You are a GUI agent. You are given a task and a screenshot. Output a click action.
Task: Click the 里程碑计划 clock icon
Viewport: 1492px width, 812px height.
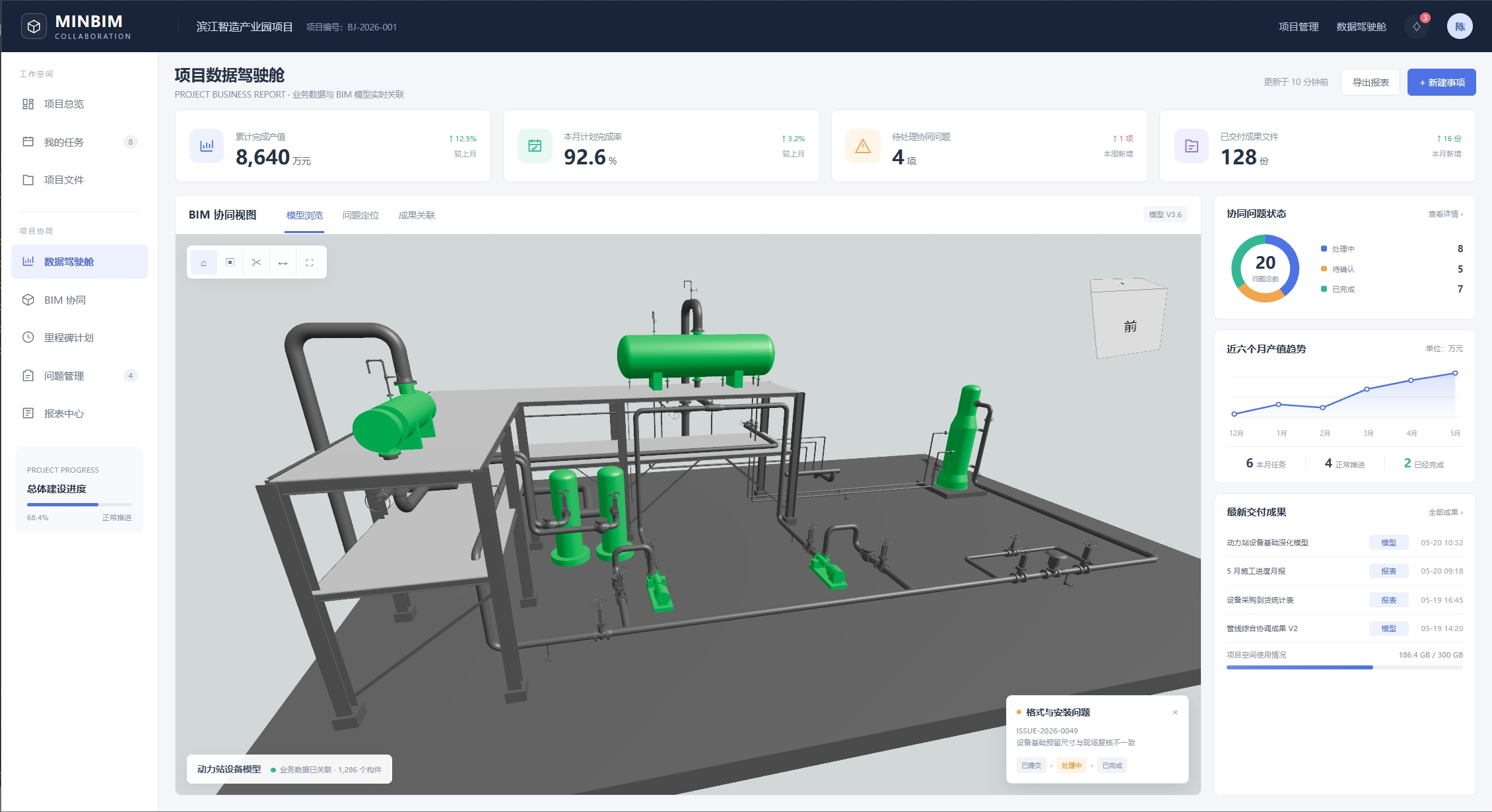pos(28,337)
